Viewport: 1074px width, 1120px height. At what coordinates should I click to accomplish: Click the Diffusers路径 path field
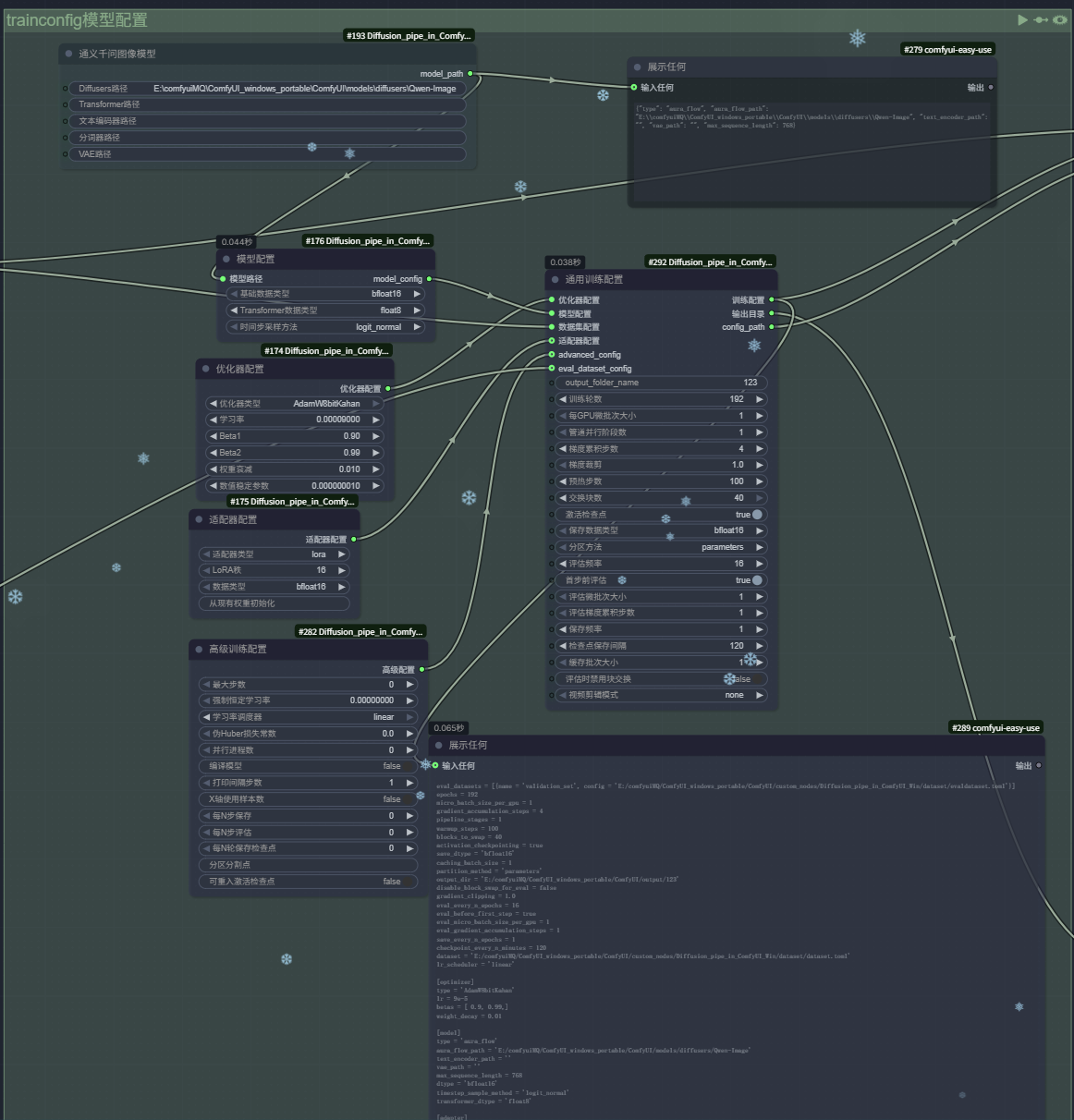(268, 89)
